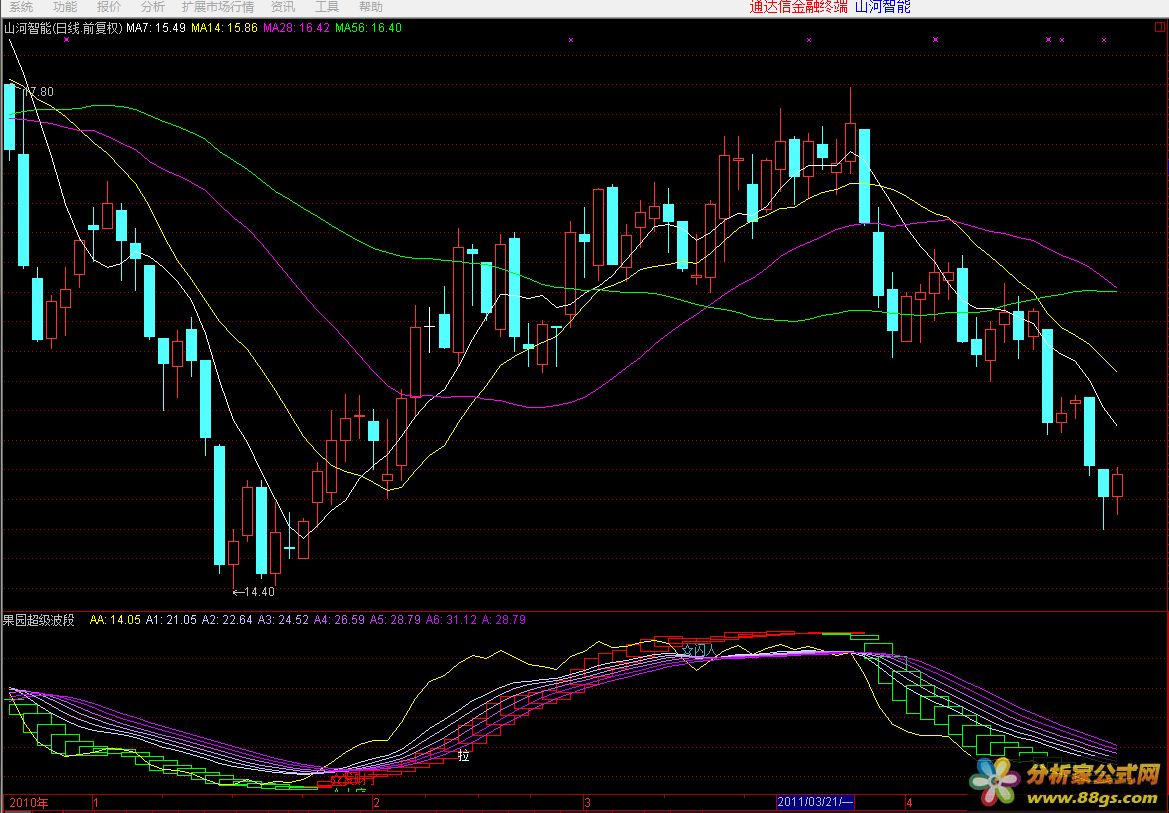Open the 报价 menu

pyautogui.click(x=109, y=7)
